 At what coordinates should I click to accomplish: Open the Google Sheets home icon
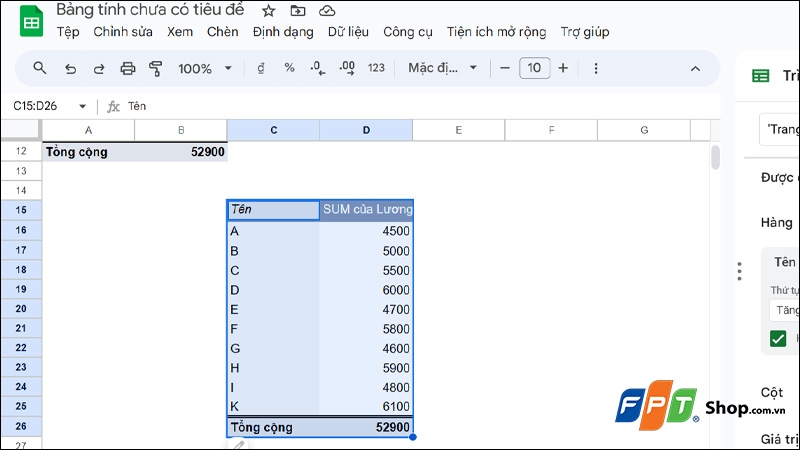pyautogui.click(x=31, y=21)
